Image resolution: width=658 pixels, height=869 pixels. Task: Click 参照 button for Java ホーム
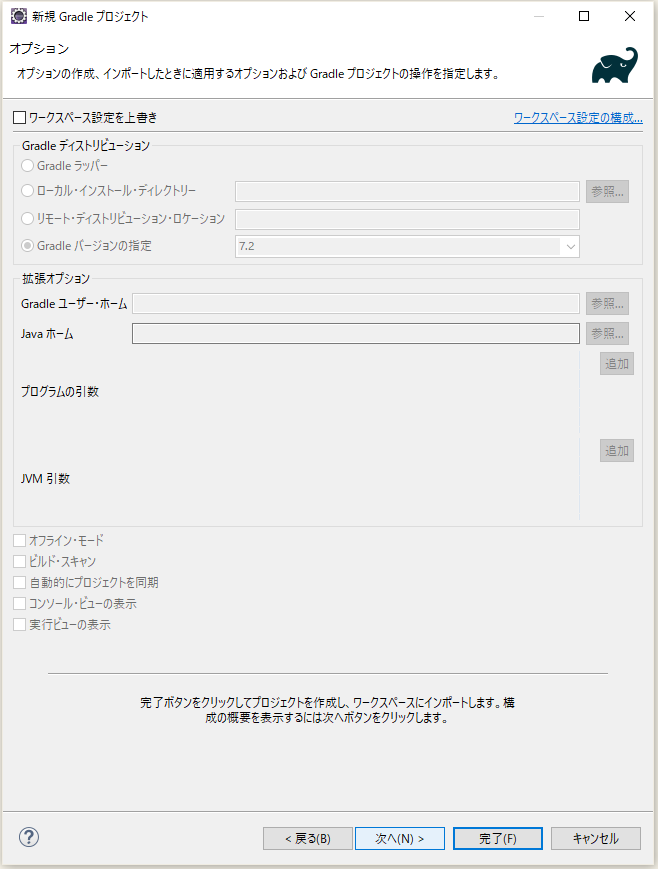tap(608, 334)
